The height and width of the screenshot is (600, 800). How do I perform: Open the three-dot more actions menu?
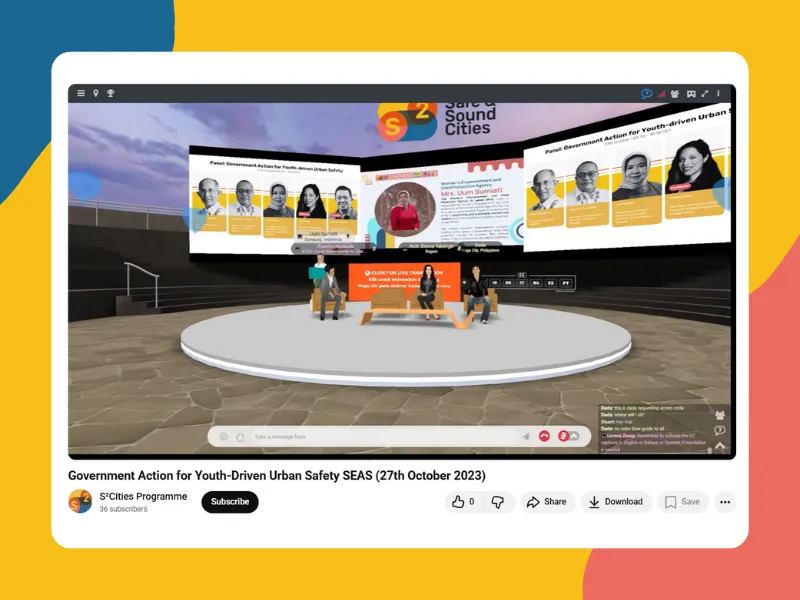tap(725, 502)
